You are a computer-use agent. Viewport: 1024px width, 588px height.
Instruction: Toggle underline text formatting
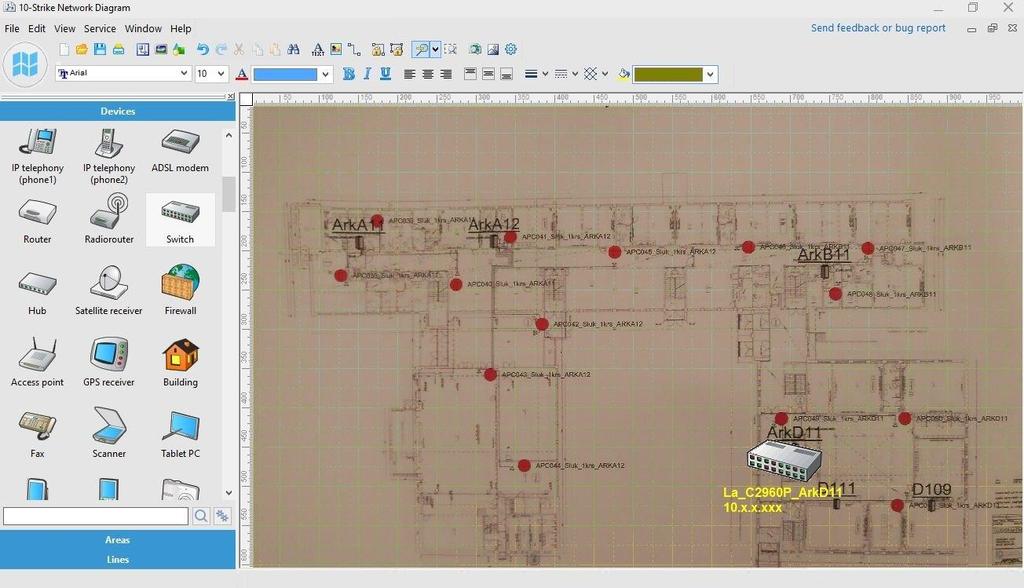click(385, 74)
